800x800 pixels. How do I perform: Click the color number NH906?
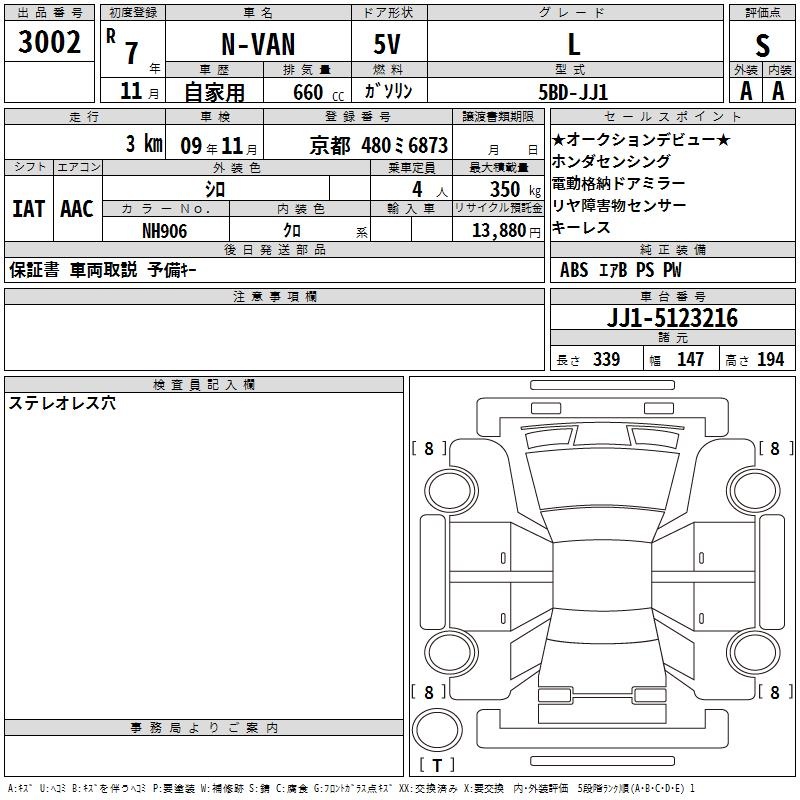165,230
